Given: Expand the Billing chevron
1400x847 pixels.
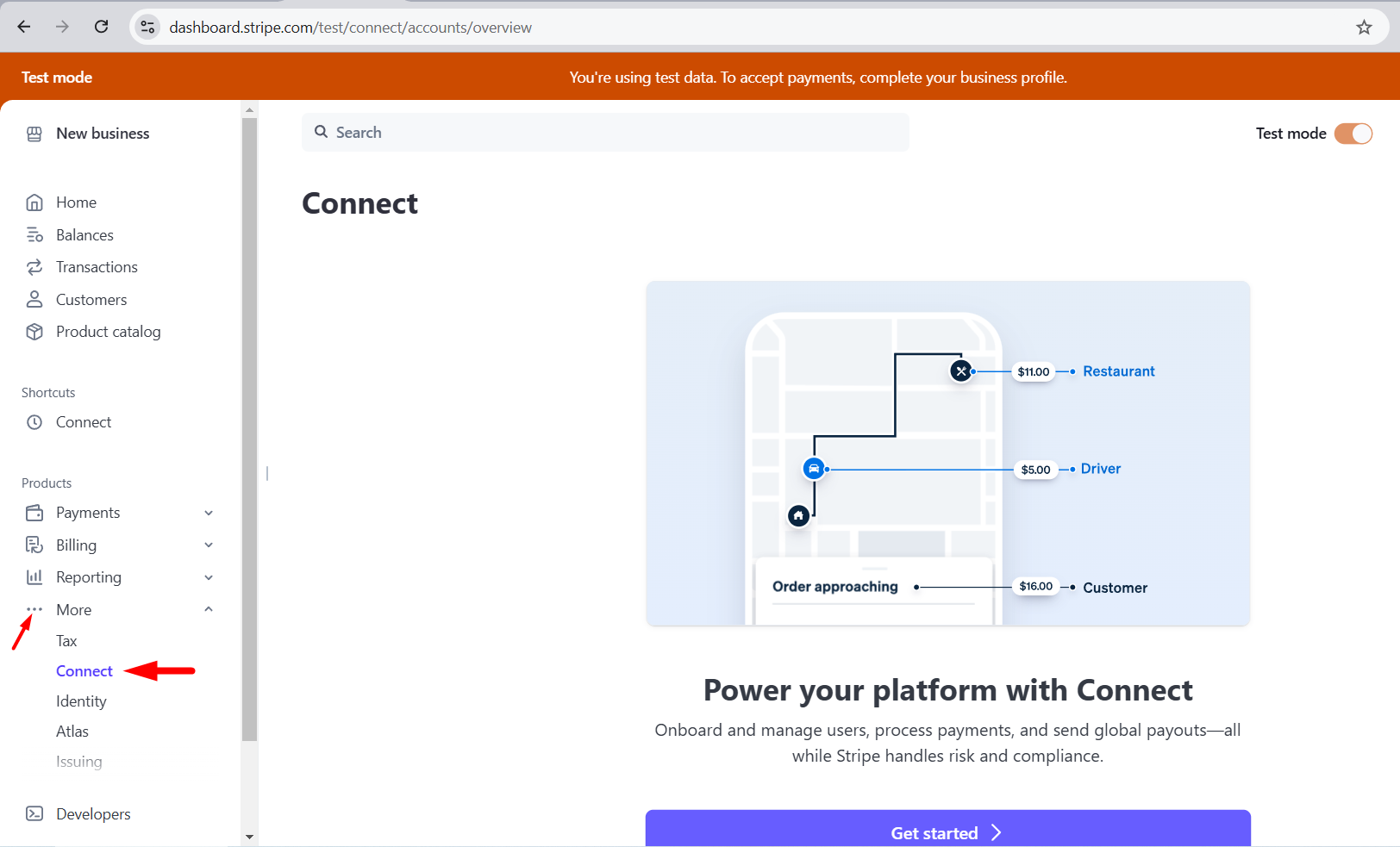Looking at the screenshot, I should click(209, 545).
